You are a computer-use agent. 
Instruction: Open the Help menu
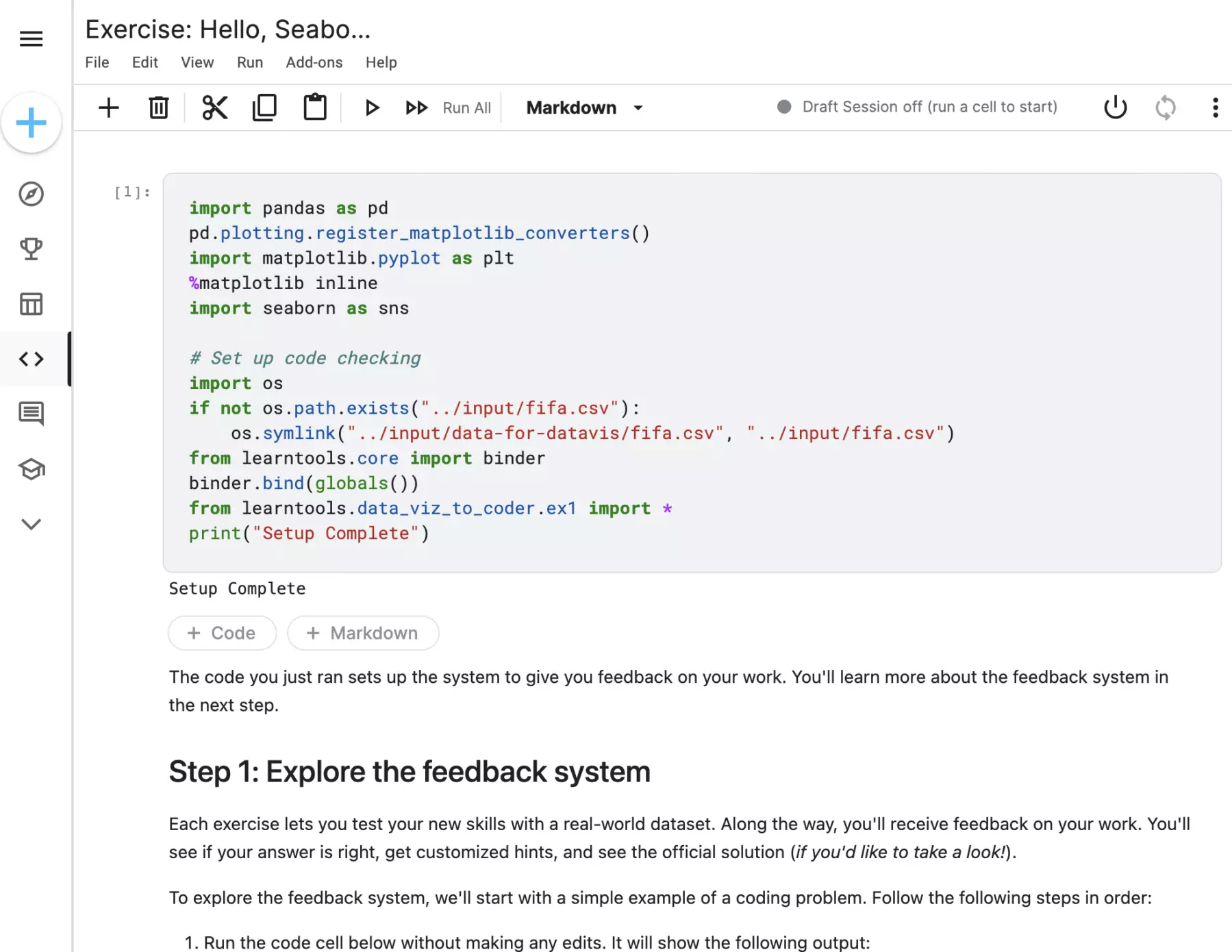click(x=381, y=62)
